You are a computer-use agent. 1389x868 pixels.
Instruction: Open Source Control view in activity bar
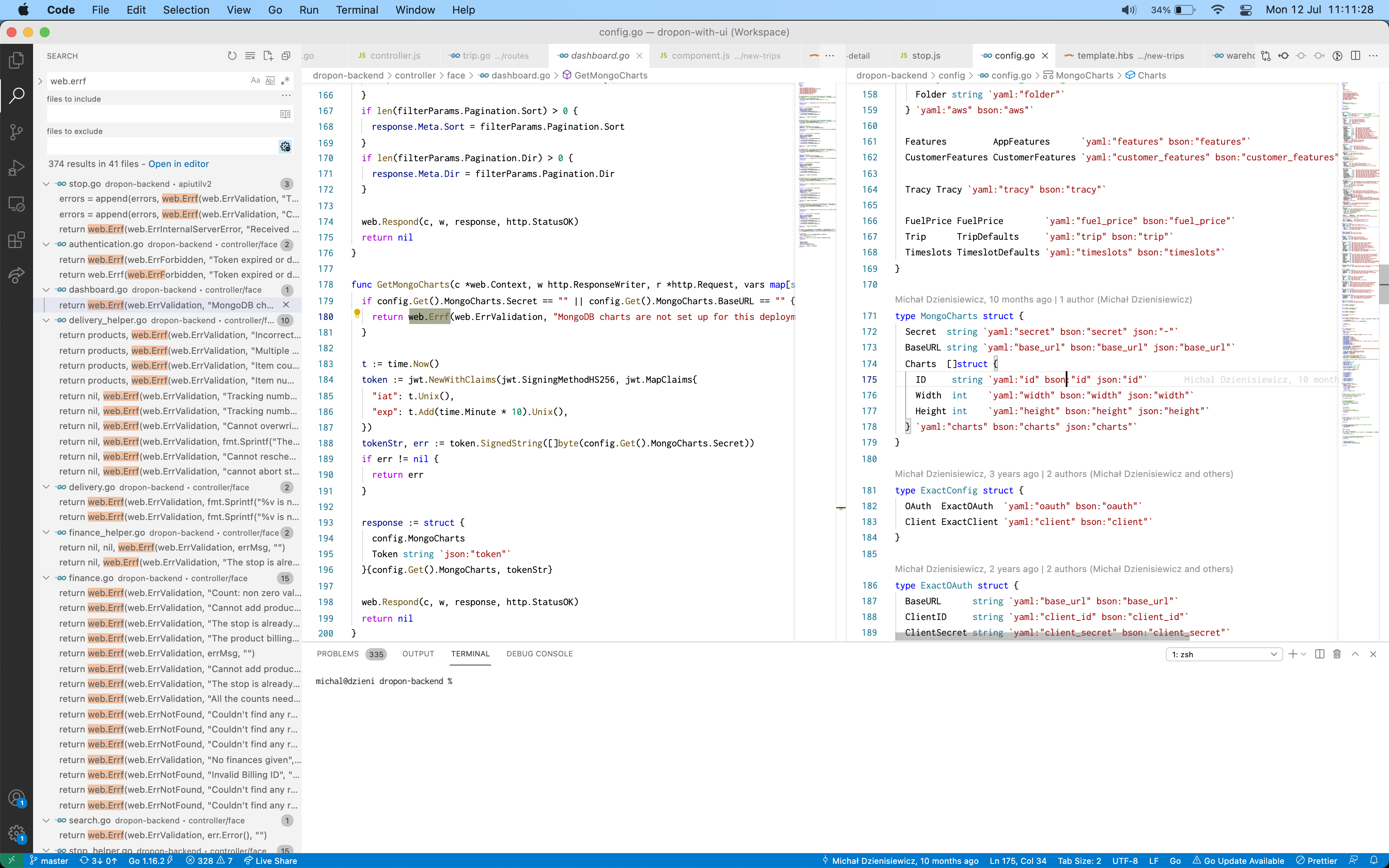17,132
